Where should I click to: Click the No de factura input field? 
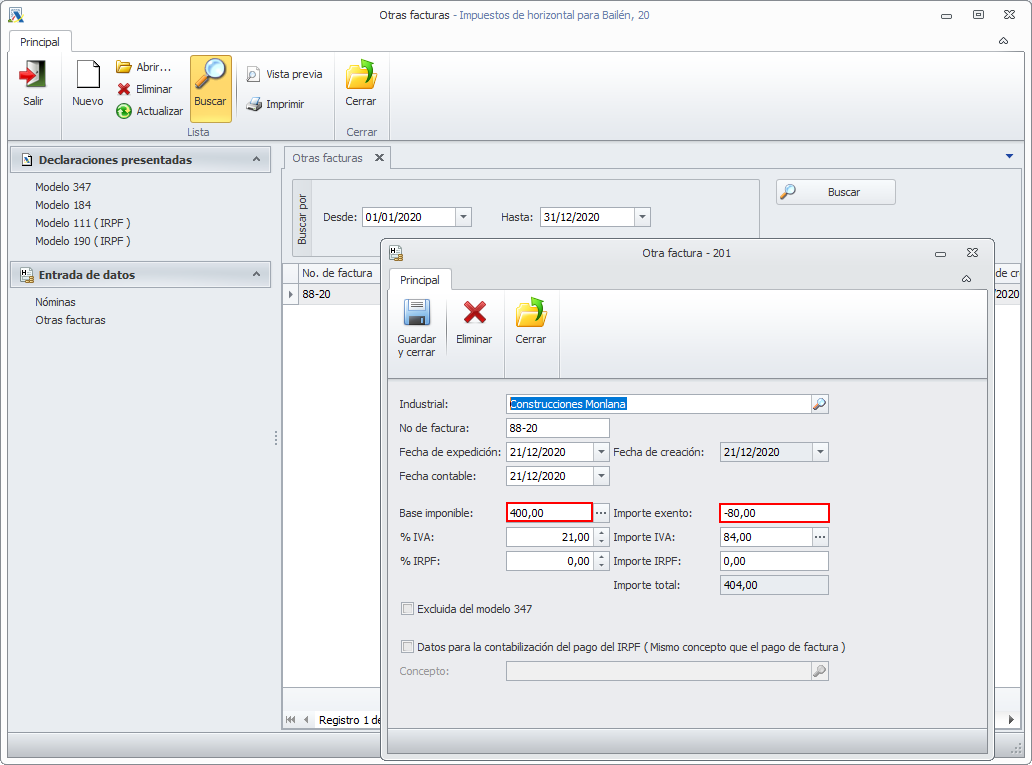pyautogui.click(x=557, y=428)
